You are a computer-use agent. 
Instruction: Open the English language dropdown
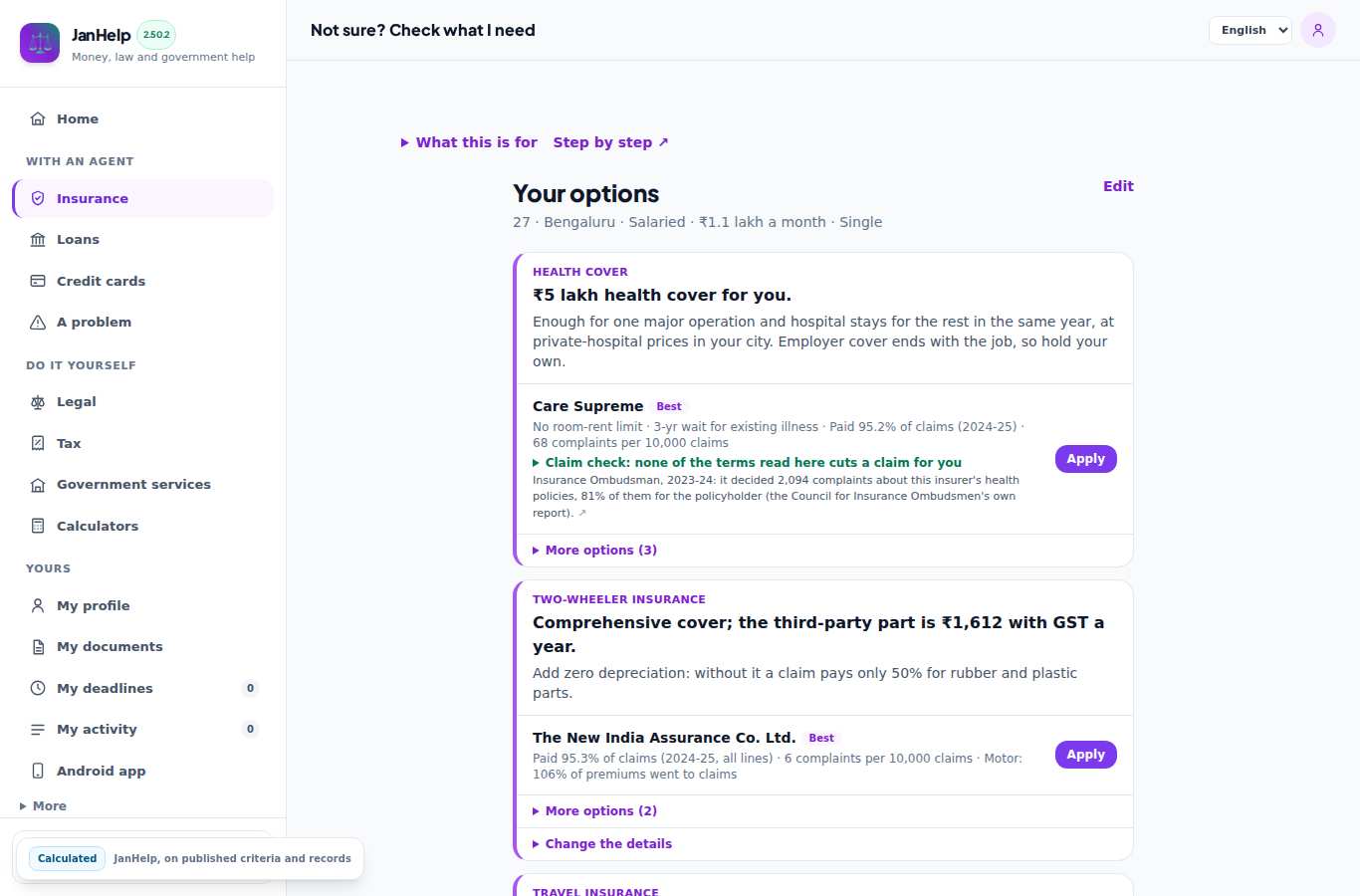pyautogui.click(x=1250, y=30)
